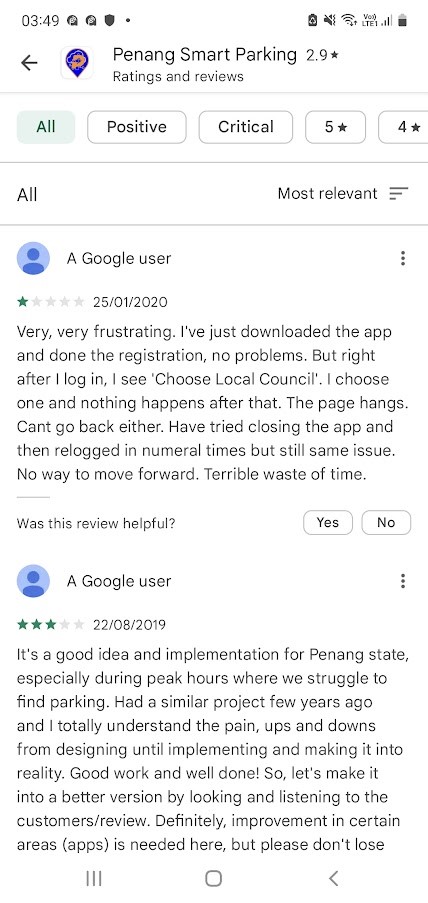Mark first review not helpful with No
This screenshot has width=428, height=903.
[386, 522]
